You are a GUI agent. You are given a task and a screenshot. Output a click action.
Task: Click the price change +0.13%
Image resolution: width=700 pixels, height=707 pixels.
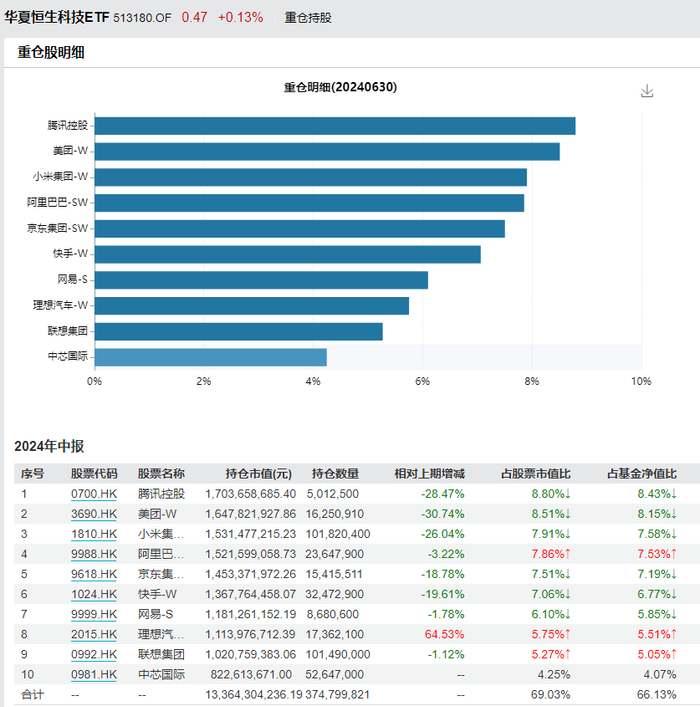240,17
